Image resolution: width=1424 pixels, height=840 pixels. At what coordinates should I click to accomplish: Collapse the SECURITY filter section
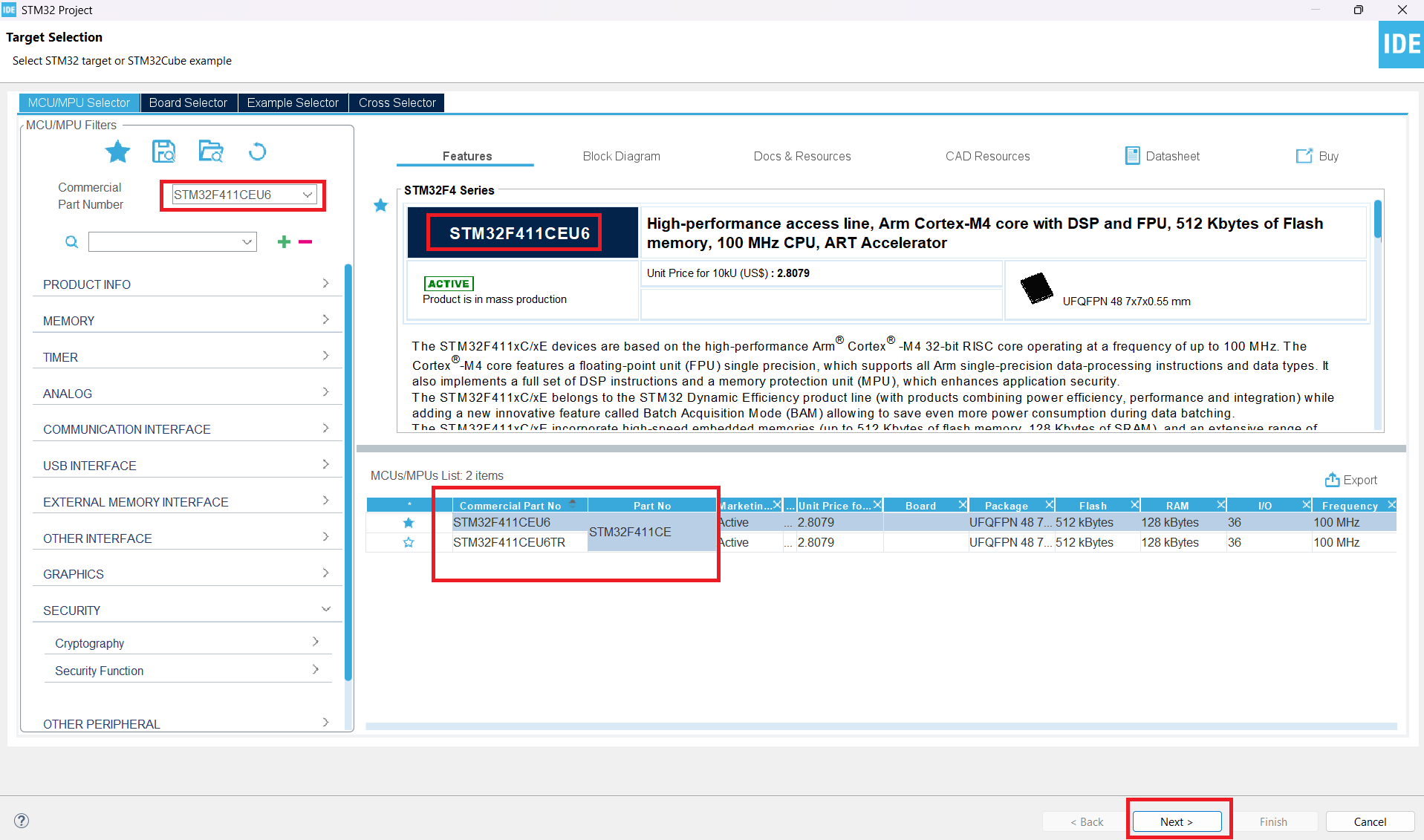186,611
